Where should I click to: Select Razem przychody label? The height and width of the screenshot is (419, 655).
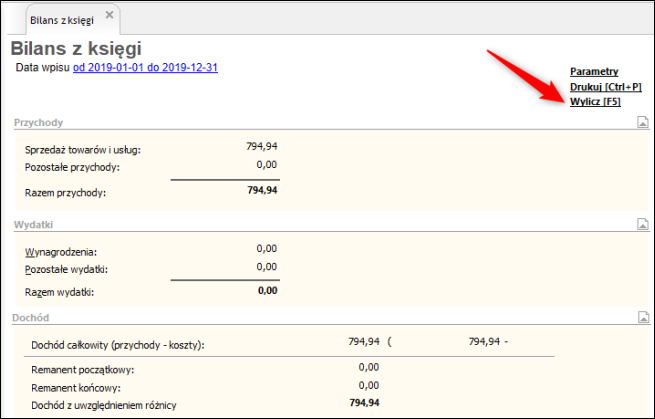pos(65,193)
